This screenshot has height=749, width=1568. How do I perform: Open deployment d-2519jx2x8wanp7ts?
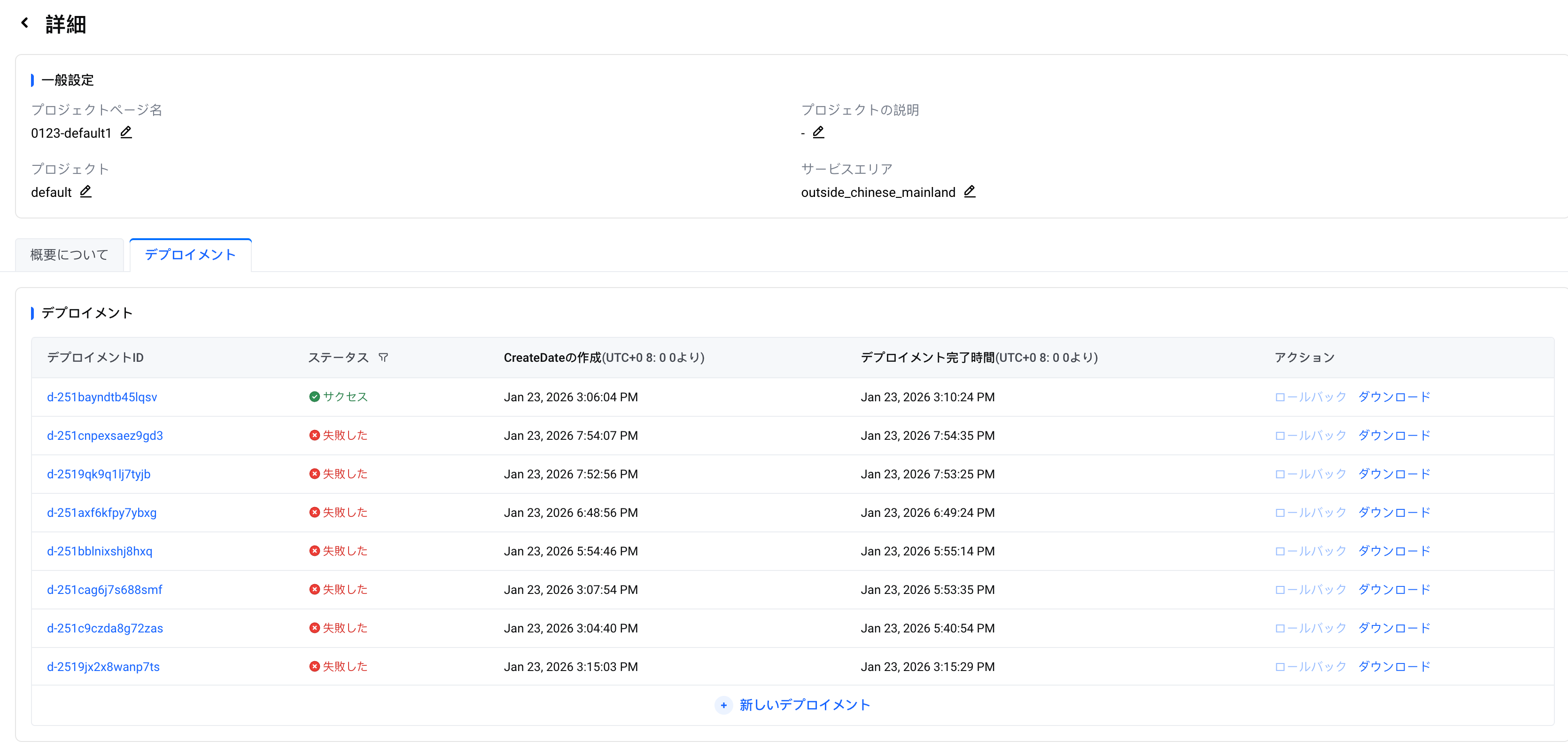103,667
